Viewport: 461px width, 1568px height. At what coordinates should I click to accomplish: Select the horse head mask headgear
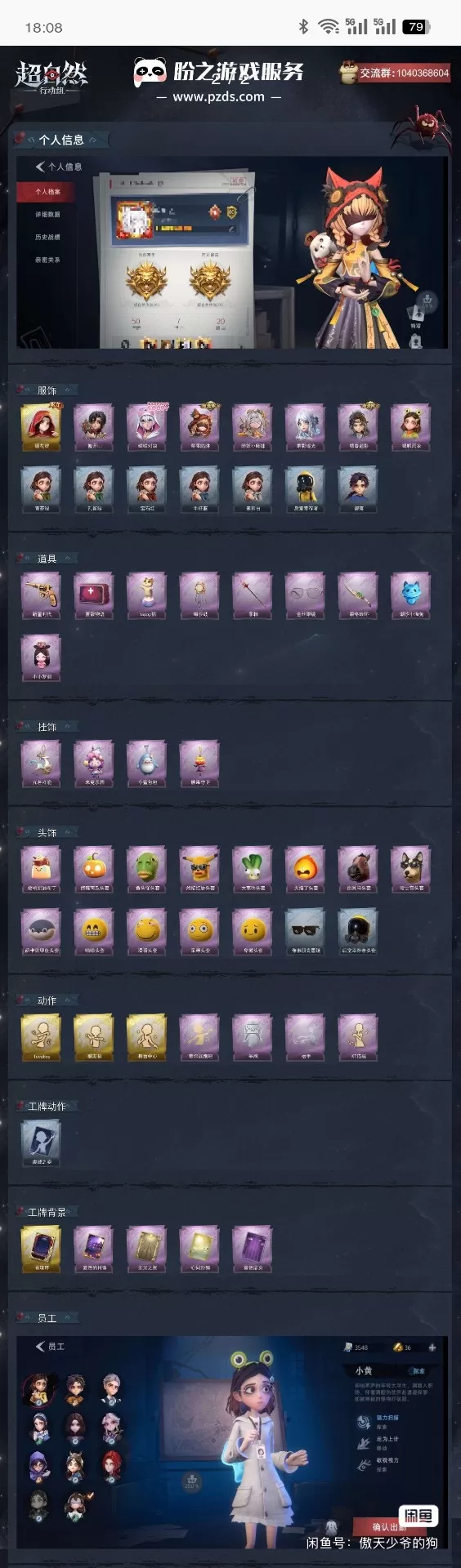pyautogui.click(x=358, y=868)
